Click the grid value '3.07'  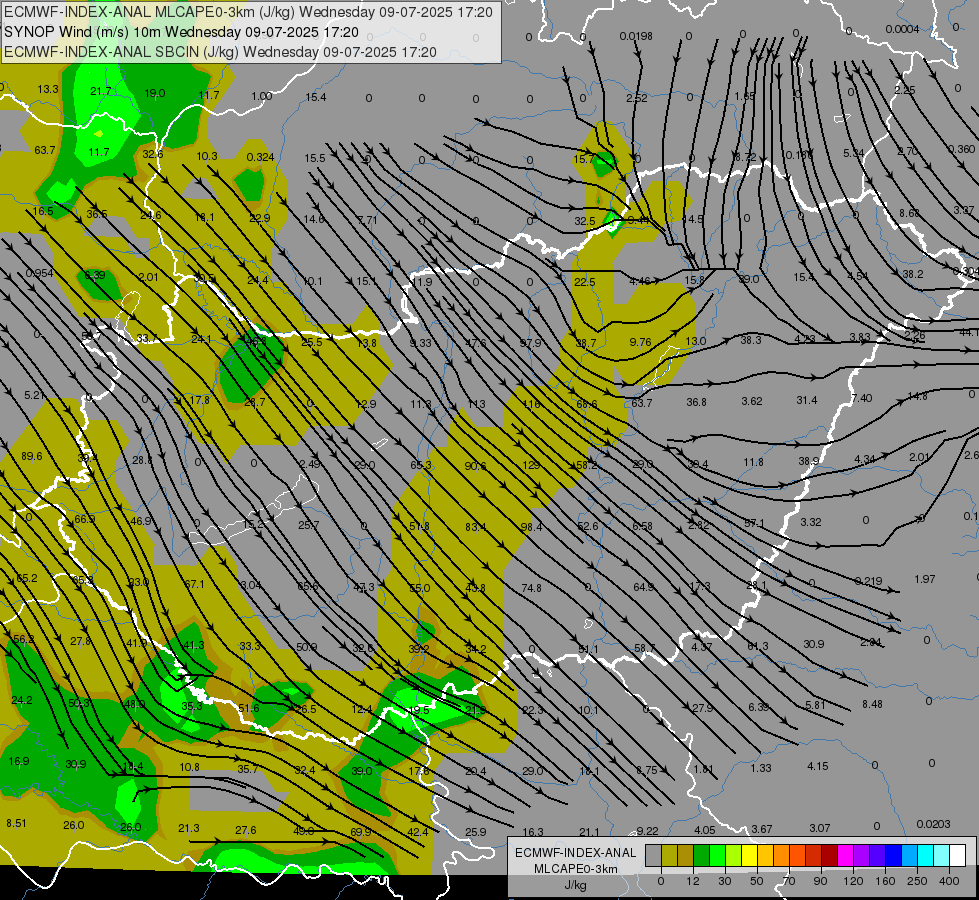tap(820, 828)
